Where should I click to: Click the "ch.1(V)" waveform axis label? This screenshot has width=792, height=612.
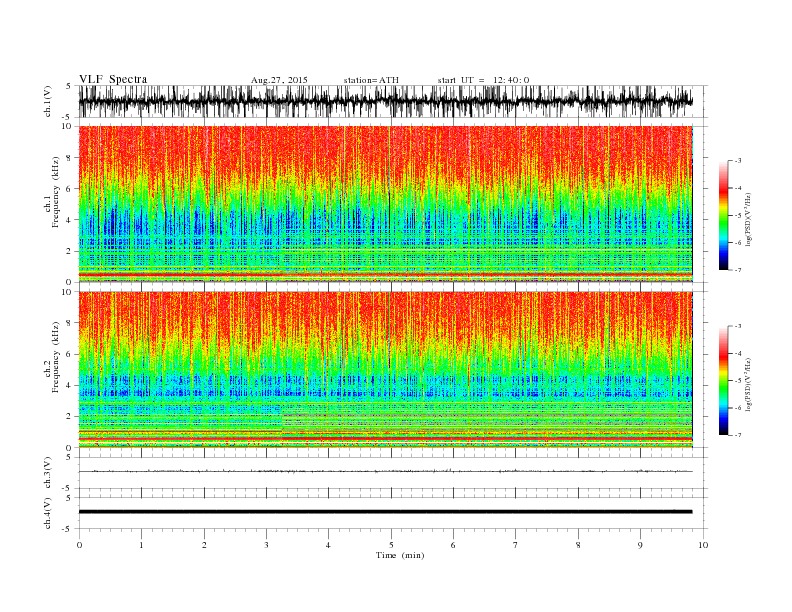48,101
